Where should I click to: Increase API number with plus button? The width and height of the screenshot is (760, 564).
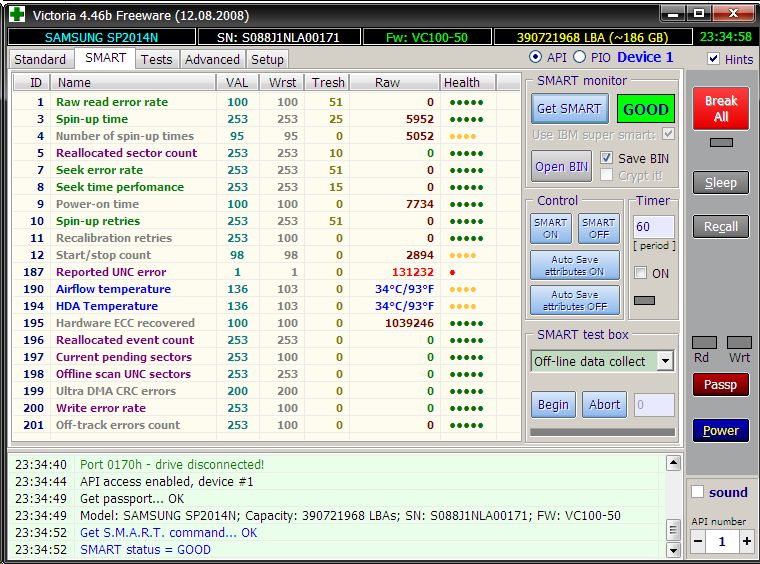[x=747, y=541]
